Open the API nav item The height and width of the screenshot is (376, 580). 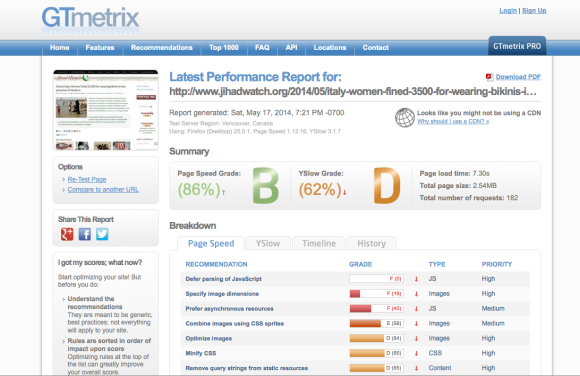click(291, 48)
